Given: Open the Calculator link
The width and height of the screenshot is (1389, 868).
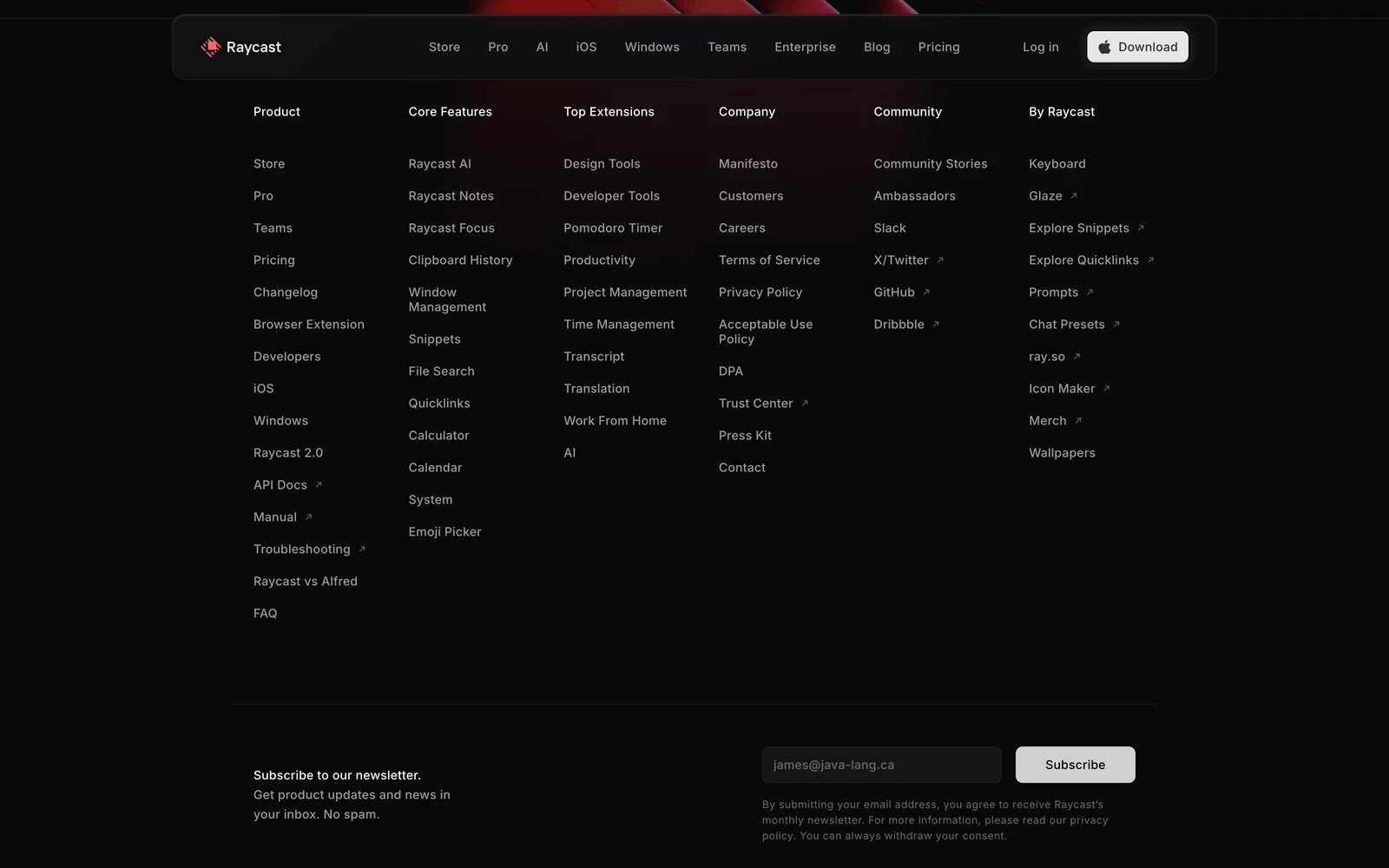Looking at the screenshot, I should (x=439, y=436).
